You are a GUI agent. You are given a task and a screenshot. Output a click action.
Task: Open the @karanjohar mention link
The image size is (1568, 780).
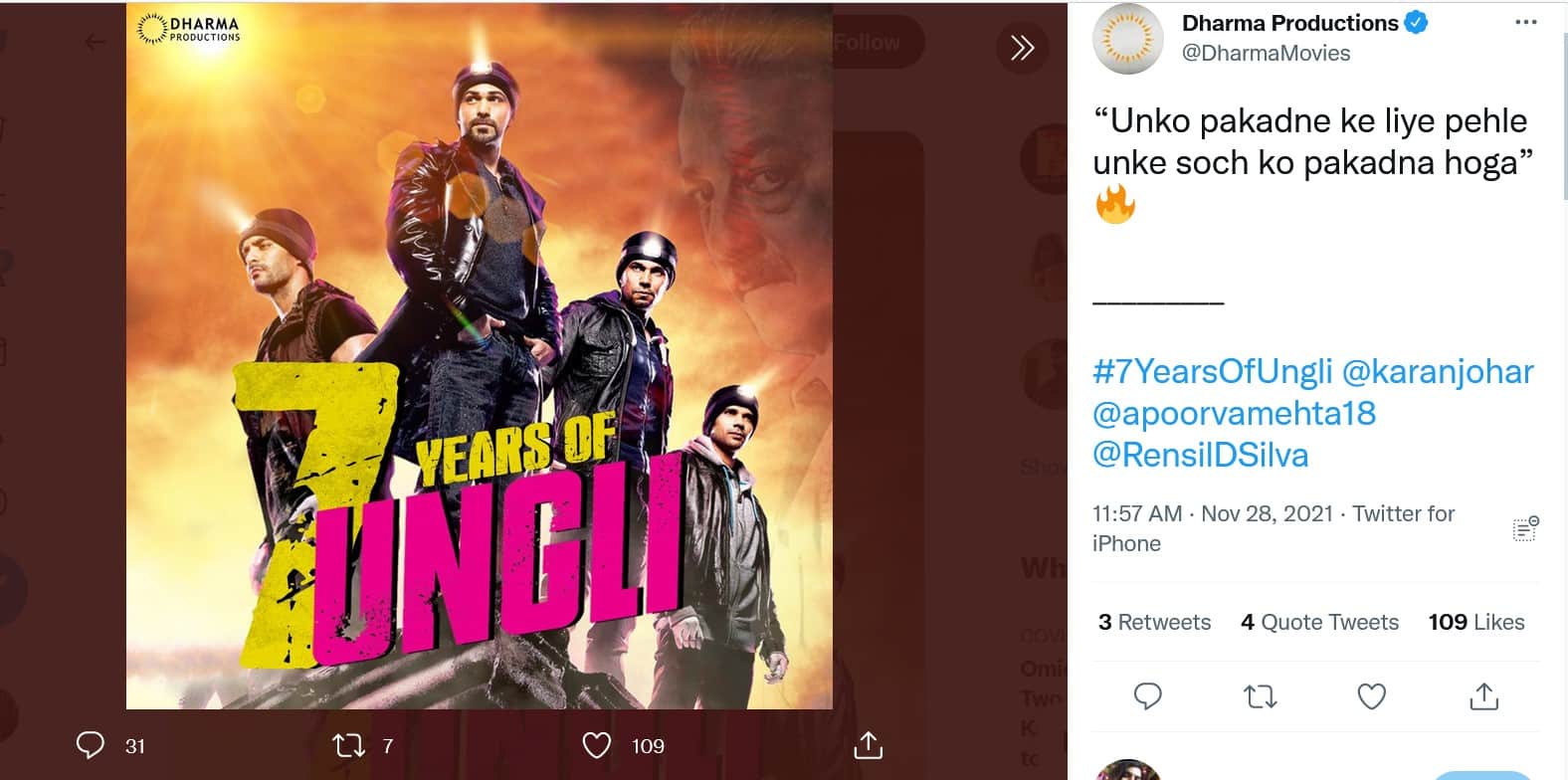[1438, 371]
